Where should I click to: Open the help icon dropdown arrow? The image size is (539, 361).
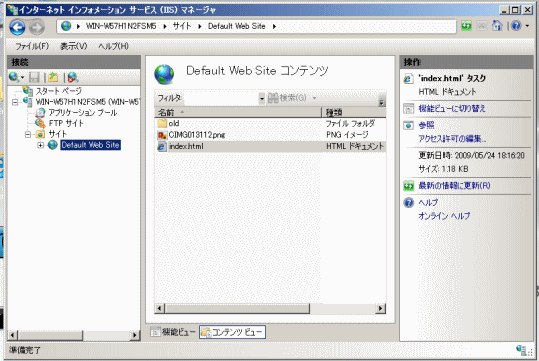(x=527, y=26)
